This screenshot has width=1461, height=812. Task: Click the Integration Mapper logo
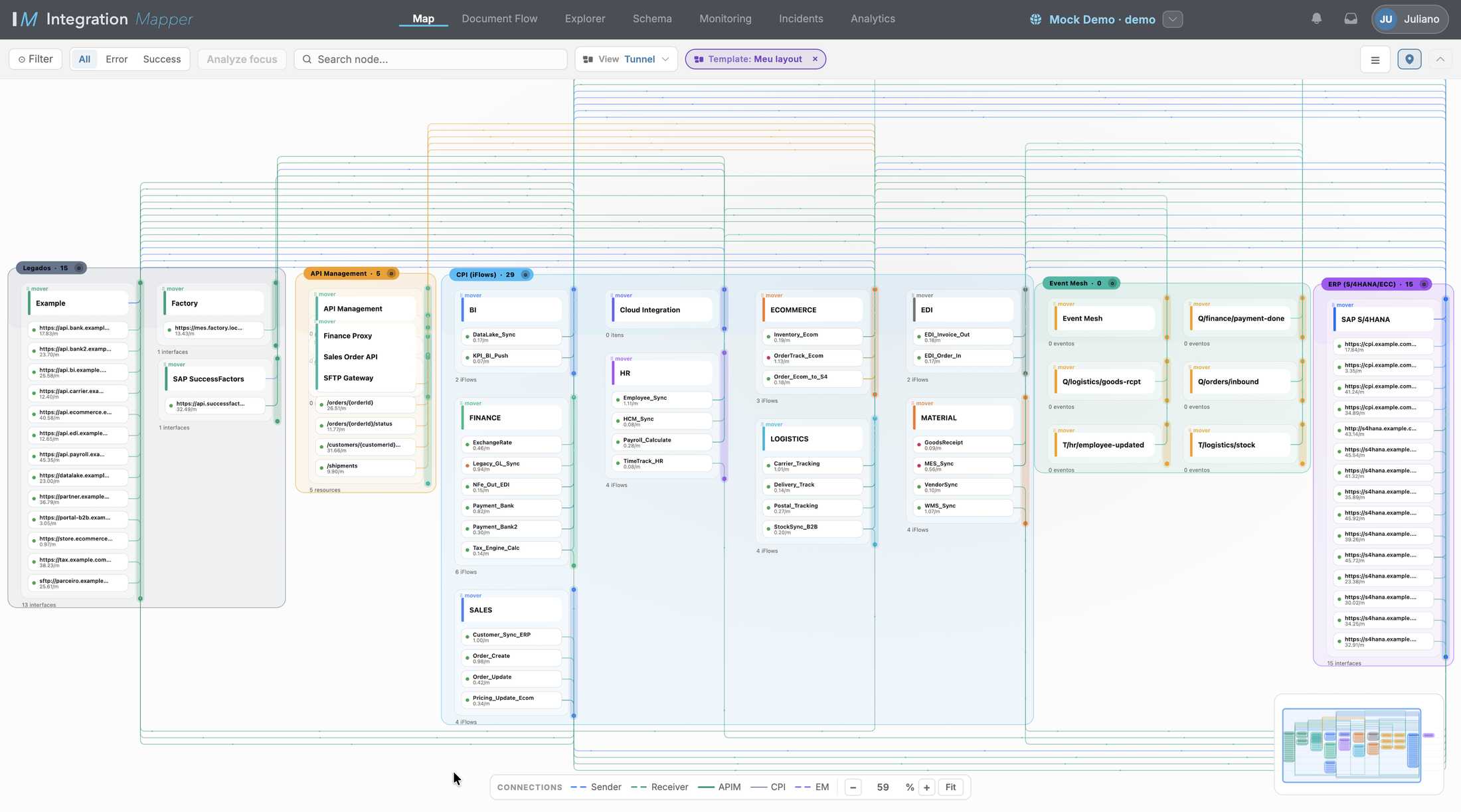pyautogui.click(x=103, y=19)
